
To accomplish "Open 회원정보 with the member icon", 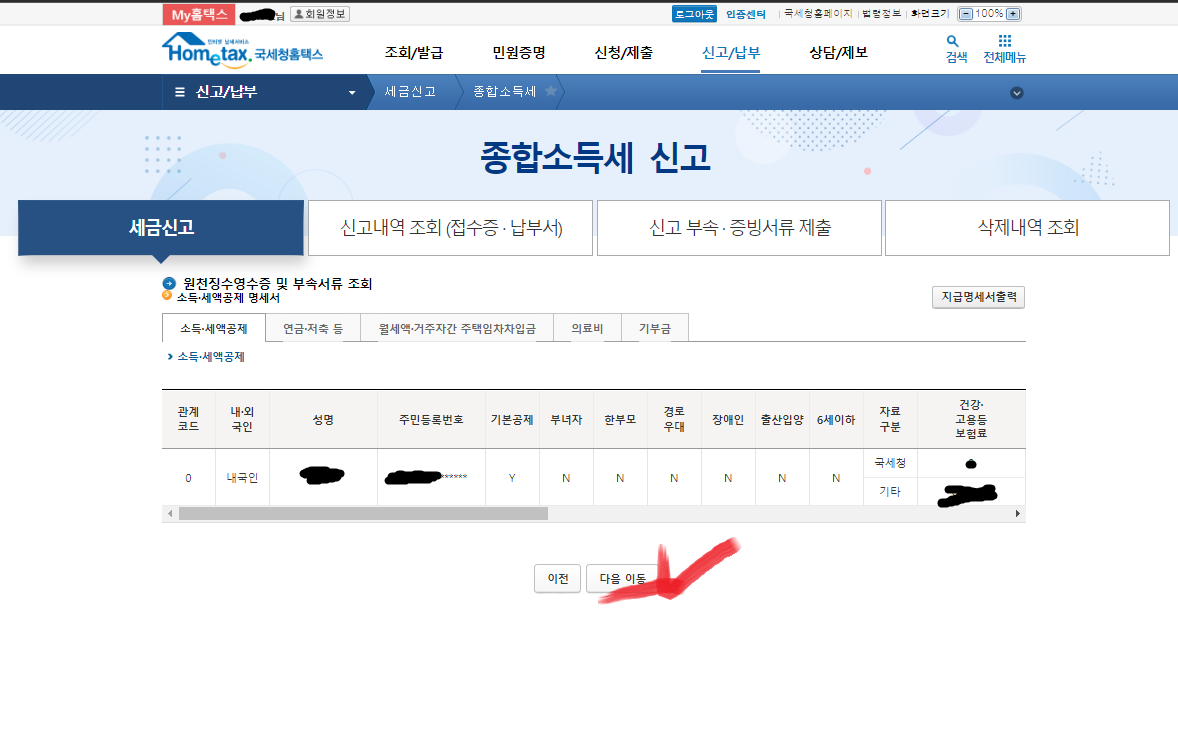I will pyautogui.click(x=319, y=13).
